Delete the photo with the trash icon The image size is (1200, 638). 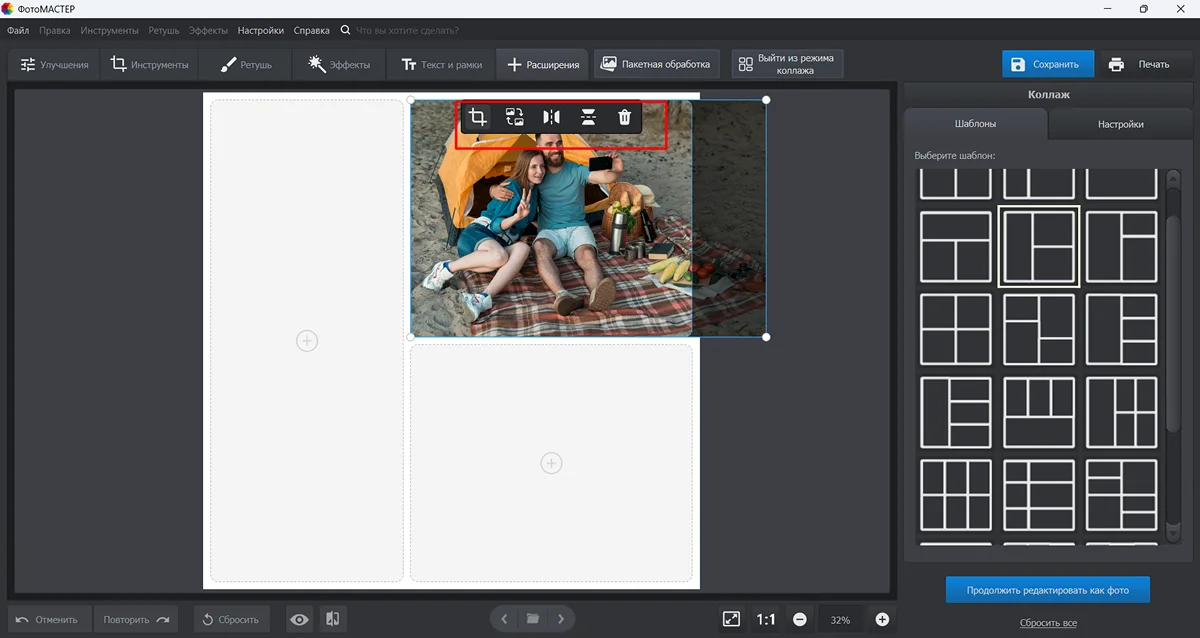(625, 117)
